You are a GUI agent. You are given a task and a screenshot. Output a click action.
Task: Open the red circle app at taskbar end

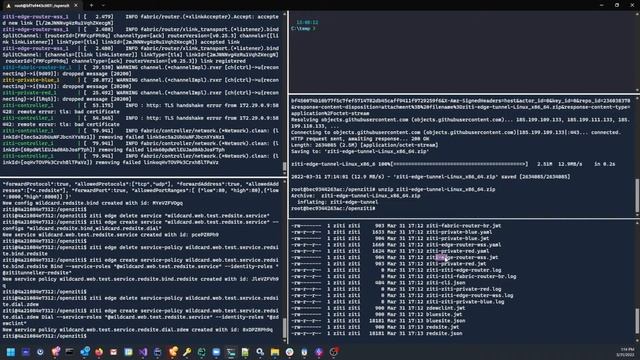(333, 352)
